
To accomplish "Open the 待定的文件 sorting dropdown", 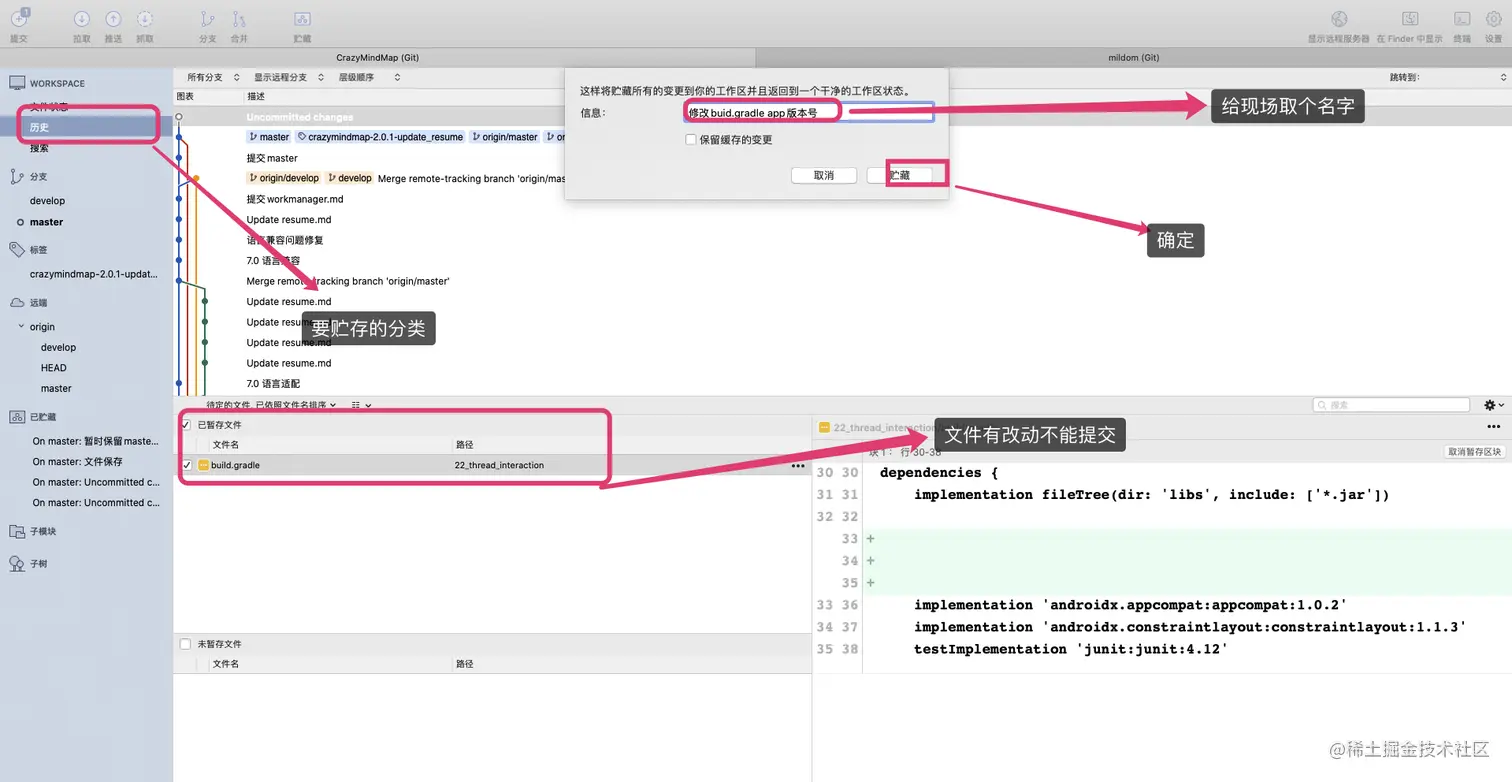I will (x=271, y=405).
